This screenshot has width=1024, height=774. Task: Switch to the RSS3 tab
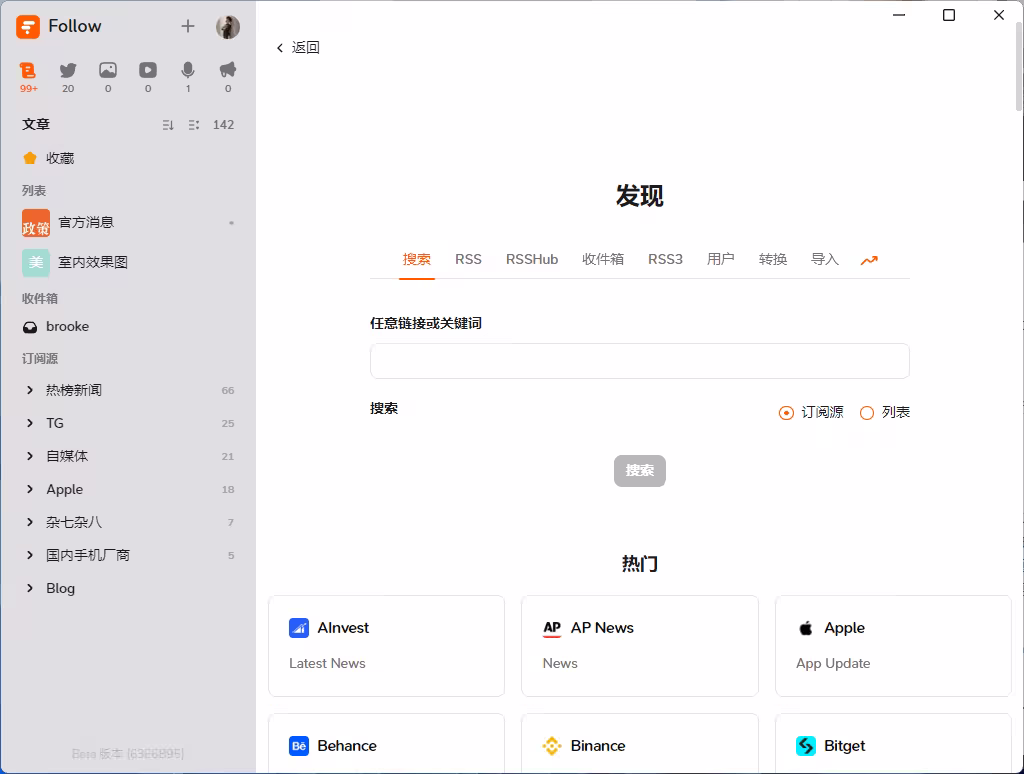[x=665, y=259]
